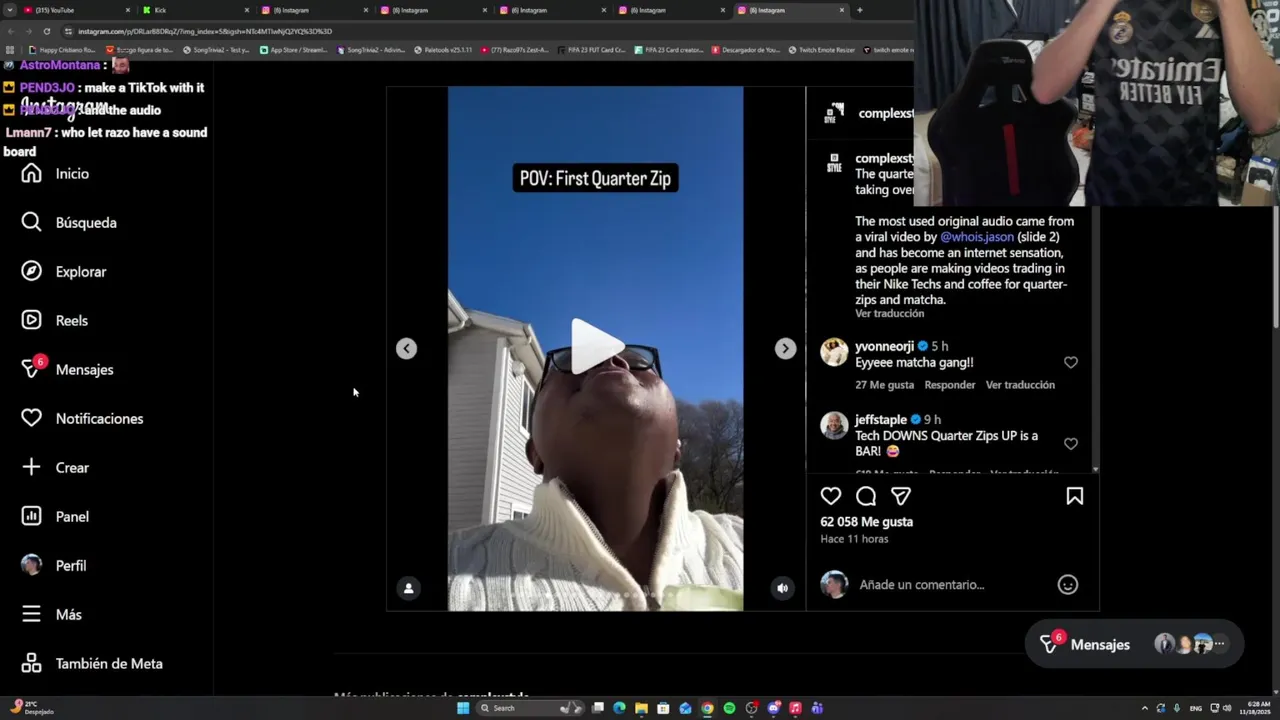Open Reels from the sidebar

click(x=55, y=321)
